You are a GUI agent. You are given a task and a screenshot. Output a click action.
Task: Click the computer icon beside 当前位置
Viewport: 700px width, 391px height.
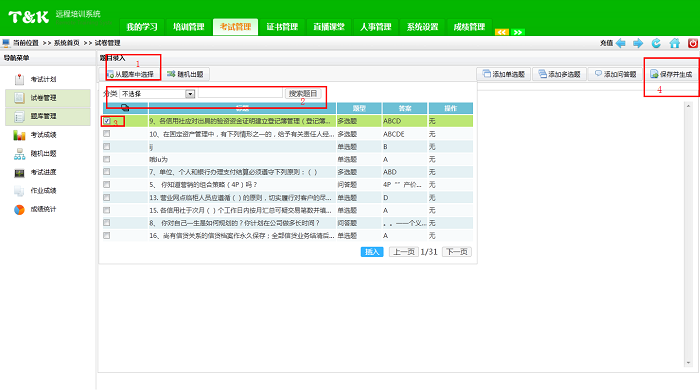[6, 43]
